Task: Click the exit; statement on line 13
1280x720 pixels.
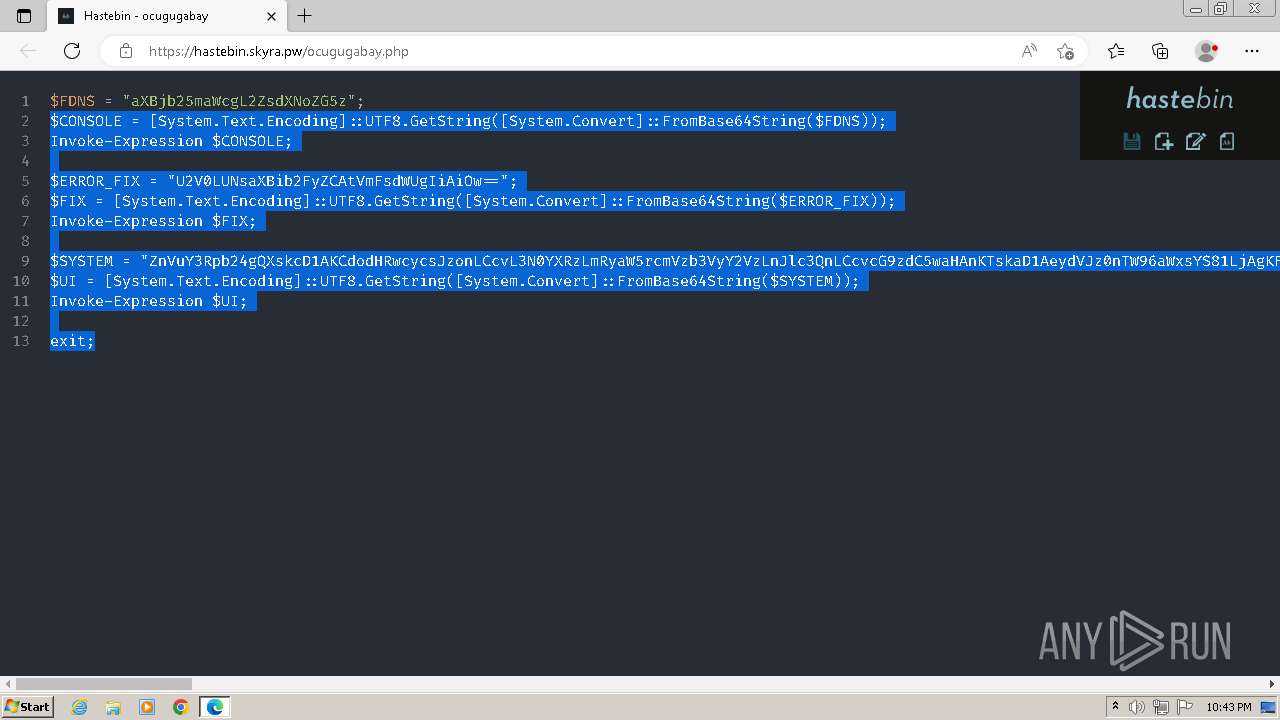Action: tap(73, 341)
